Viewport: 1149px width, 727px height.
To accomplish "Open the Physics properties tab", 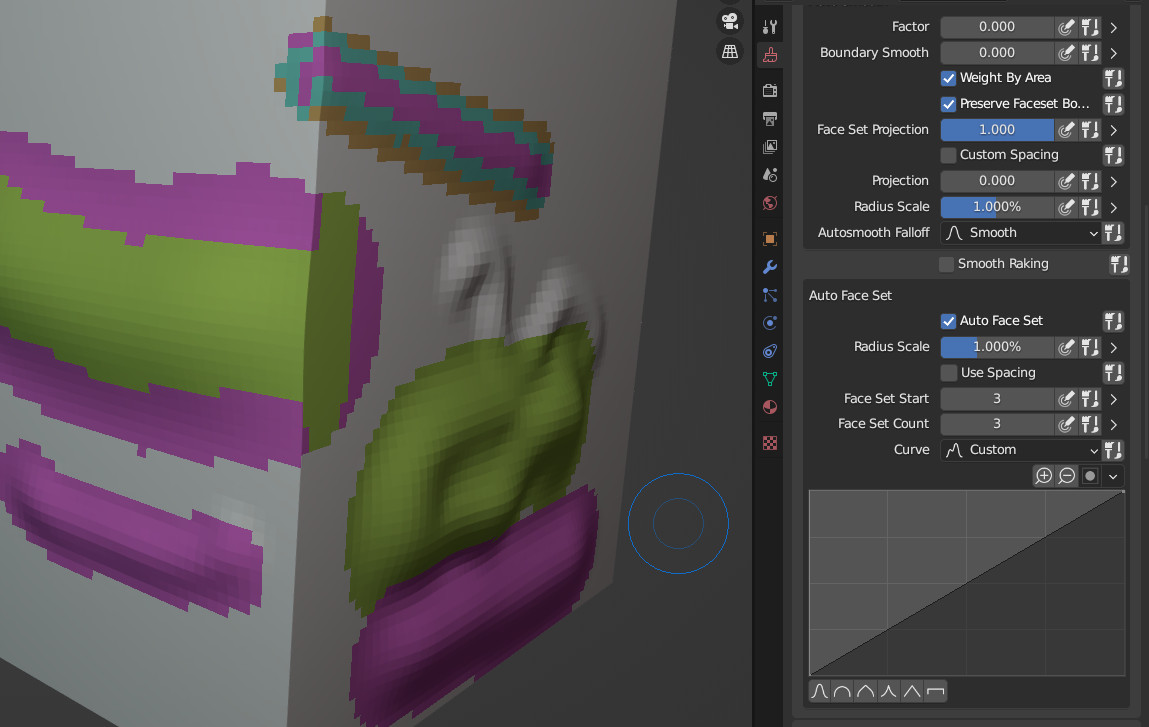I will tap(769, 323).
